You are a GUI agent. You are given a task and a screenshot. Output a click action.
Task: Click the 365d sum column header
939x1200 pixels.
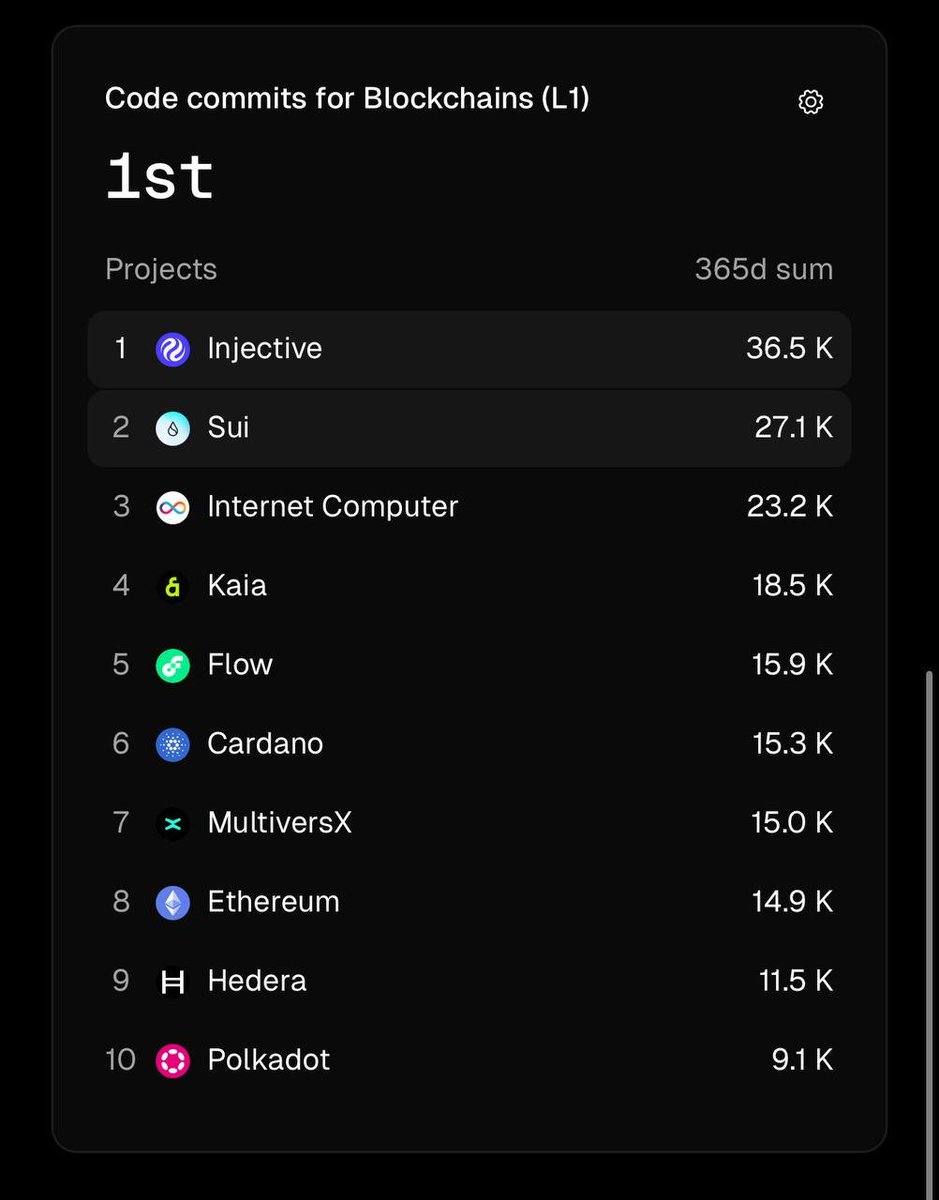[764, 269]
